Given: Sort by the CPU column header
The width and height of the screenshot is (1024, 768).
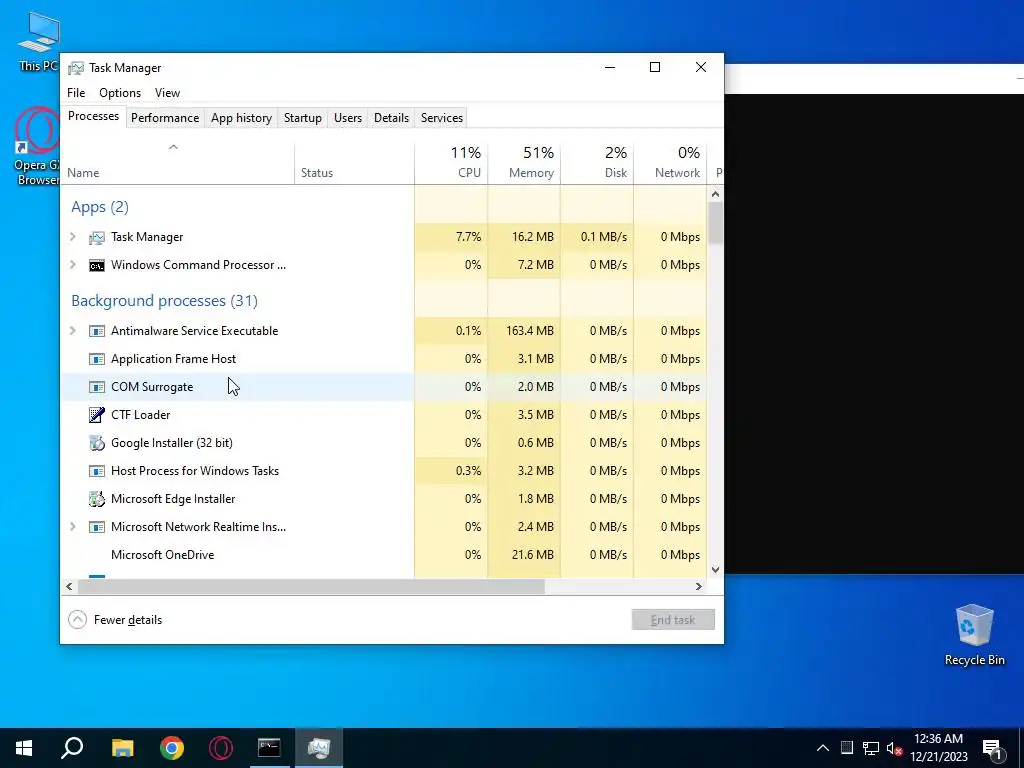Looking at the screenshot, I should 451,164.
